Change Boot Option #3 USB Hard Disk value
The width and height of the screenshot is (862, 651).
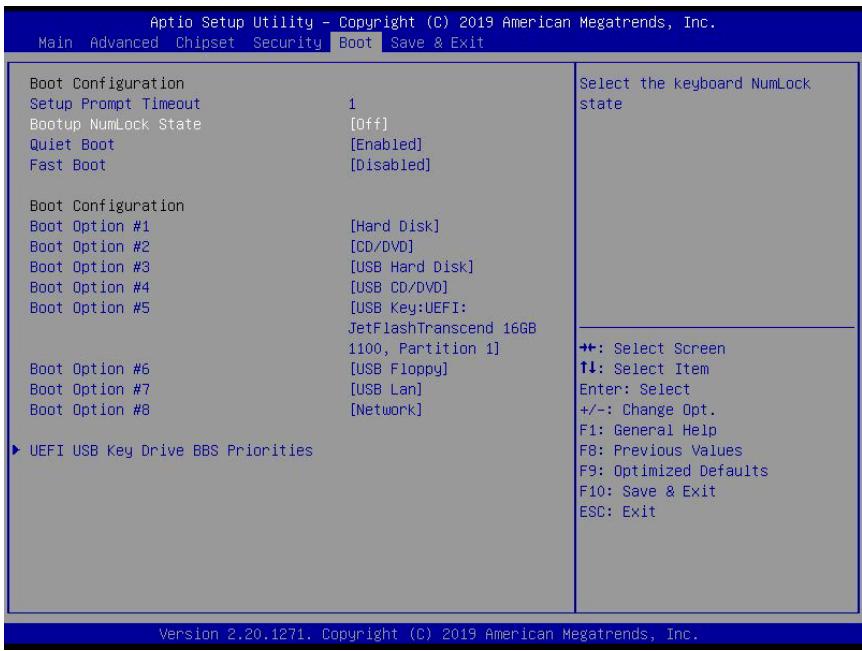tap(412, 267)
